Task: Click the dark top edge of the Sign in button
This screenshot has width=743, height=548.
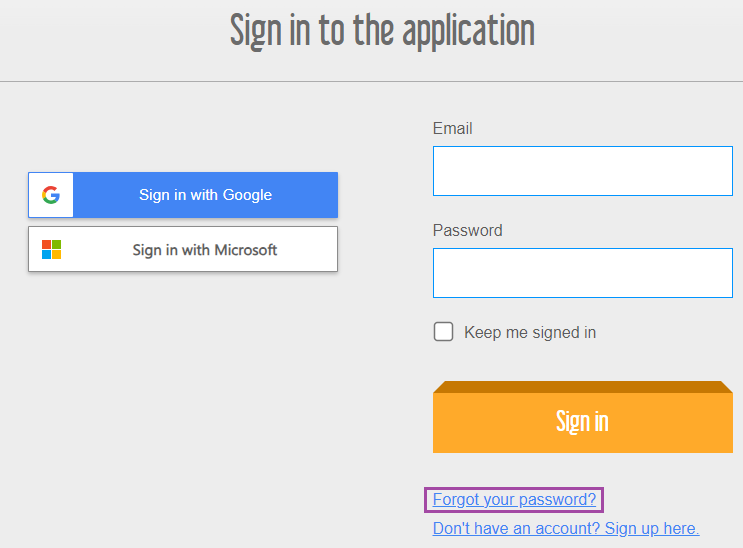Action: 582,386
